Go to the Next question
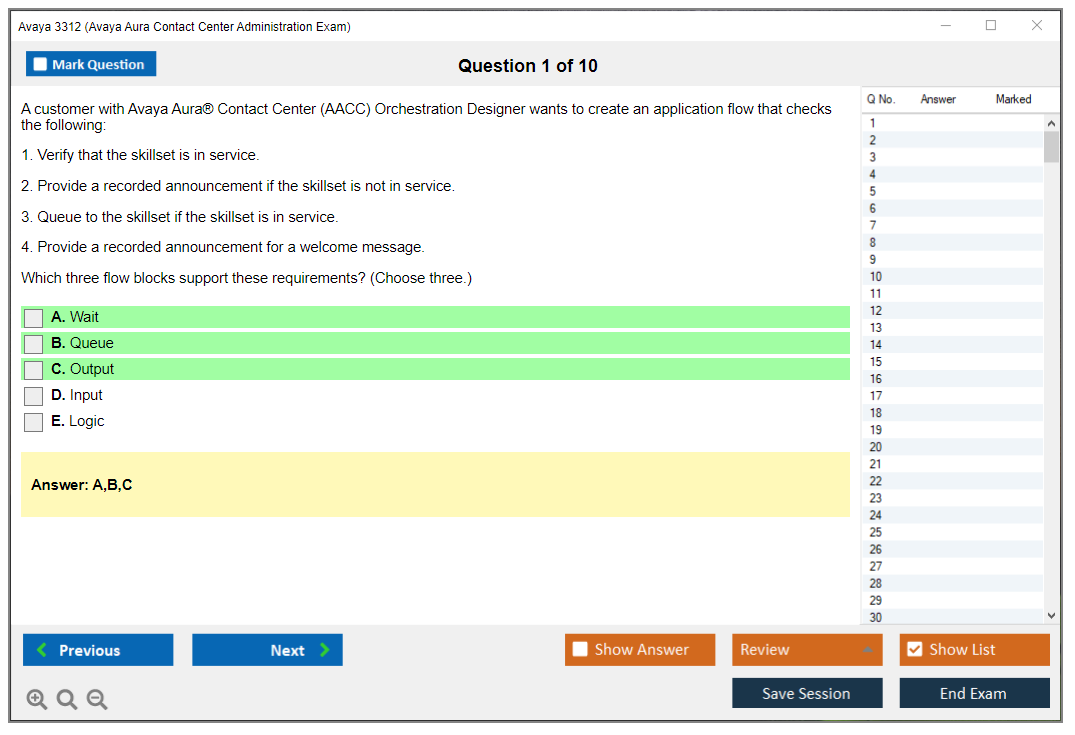Screen dimensions: 1075x735 [x=267, y=650]
